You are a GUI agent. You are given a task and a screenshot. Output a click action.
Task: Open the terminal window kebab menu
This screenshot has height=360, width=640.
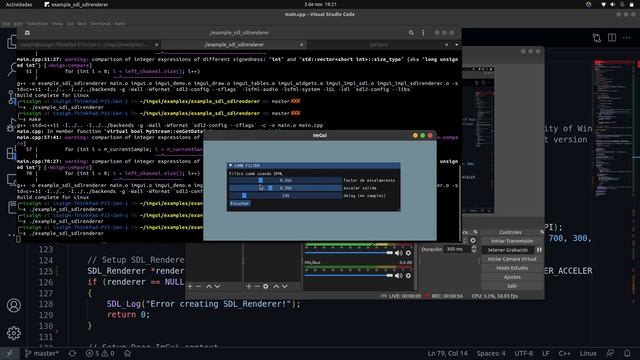point(423,33)
